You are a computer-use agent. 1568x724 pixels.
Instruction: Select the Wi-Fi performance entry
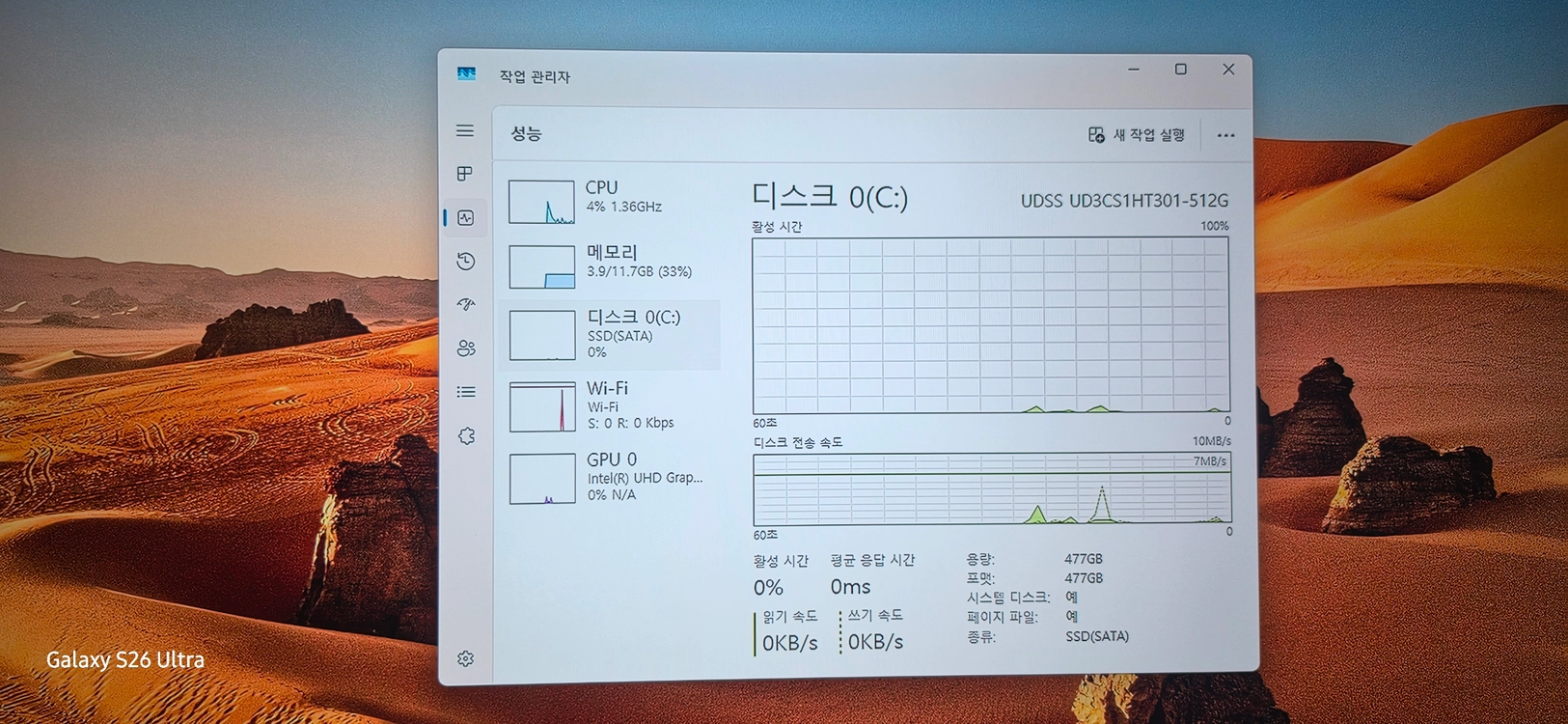(x=610, y=405)
